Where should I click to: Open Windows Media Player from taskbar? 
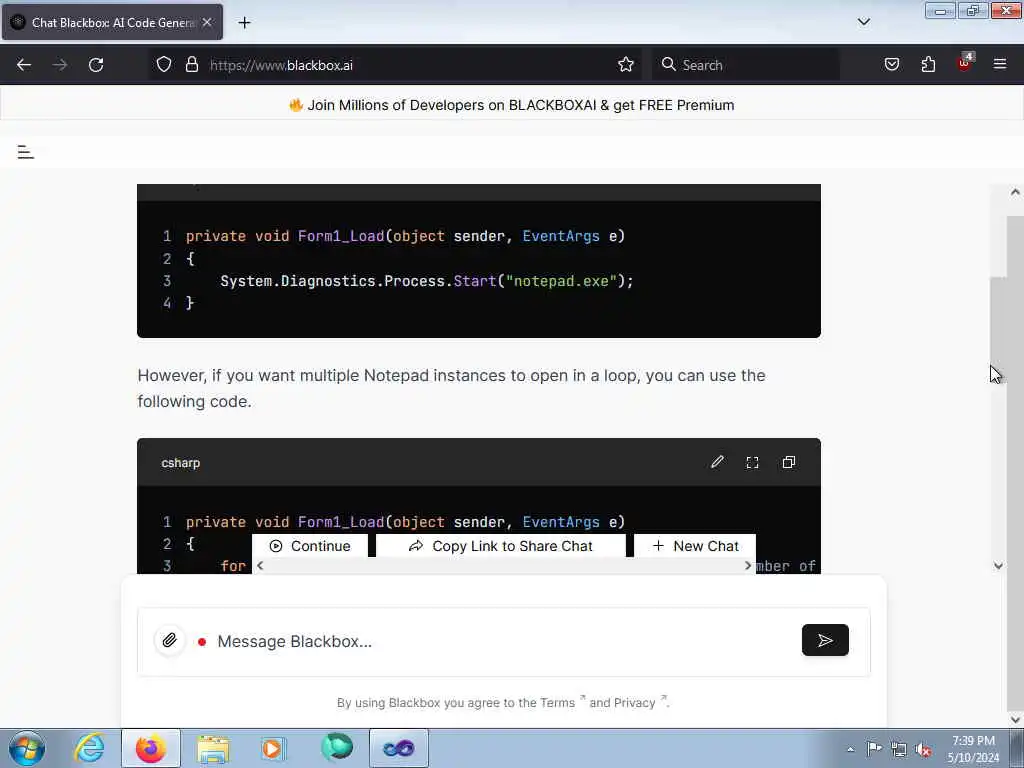coord(273,748)
